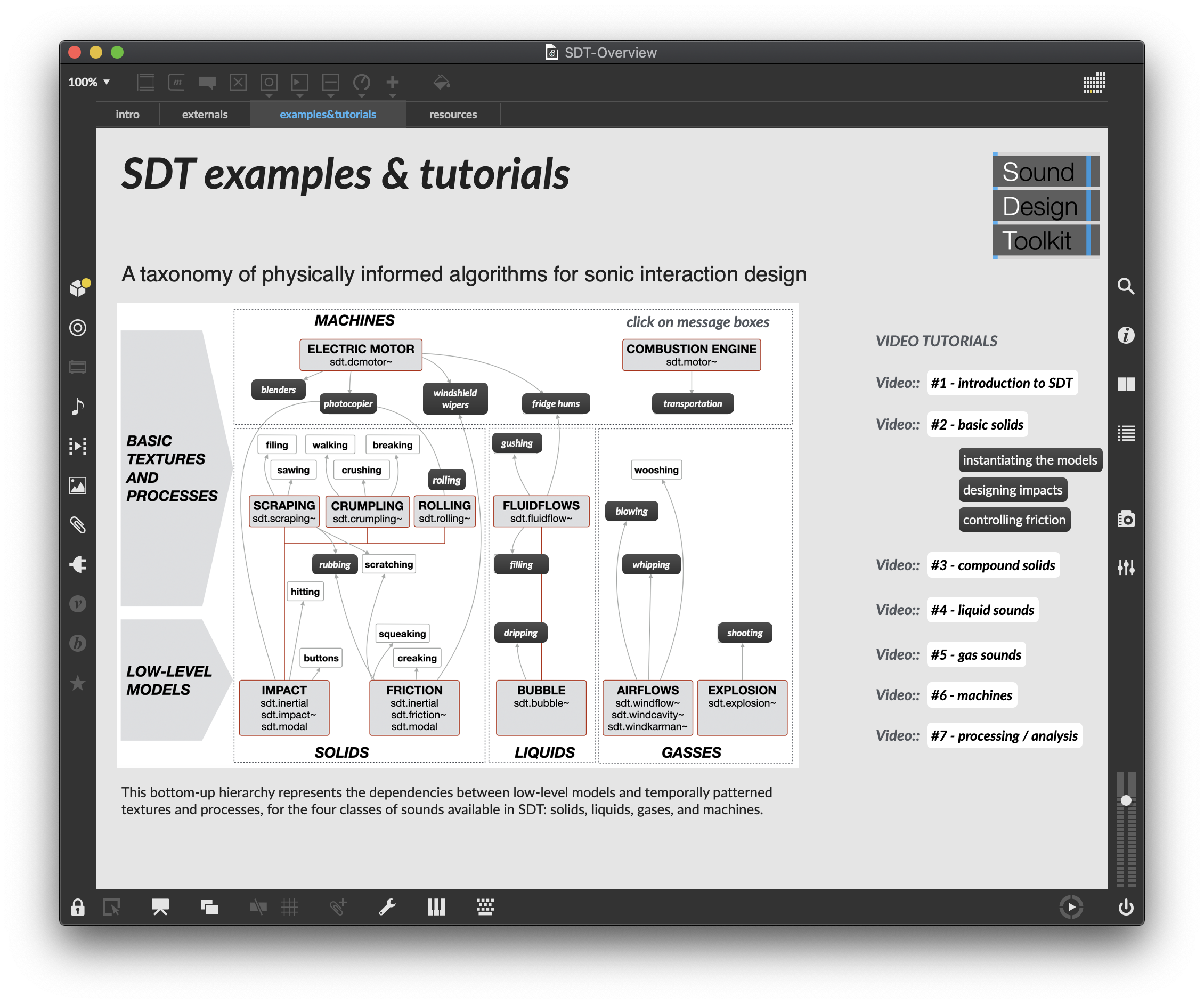This screenshot has width=1204, height=1004.
Task: Open the images browser icon
Action: (x=78, y=485)
